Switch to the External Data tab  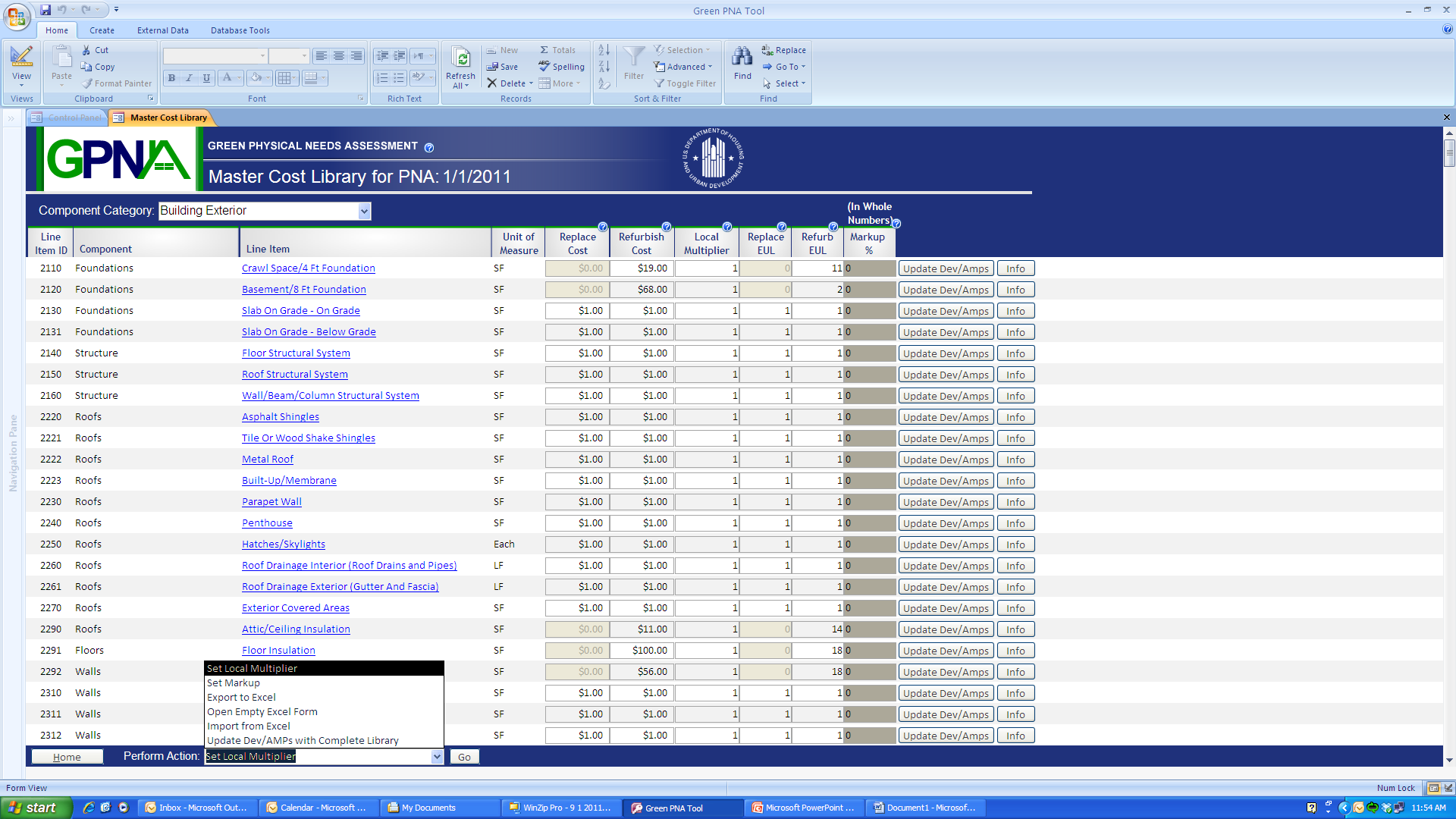162,30
